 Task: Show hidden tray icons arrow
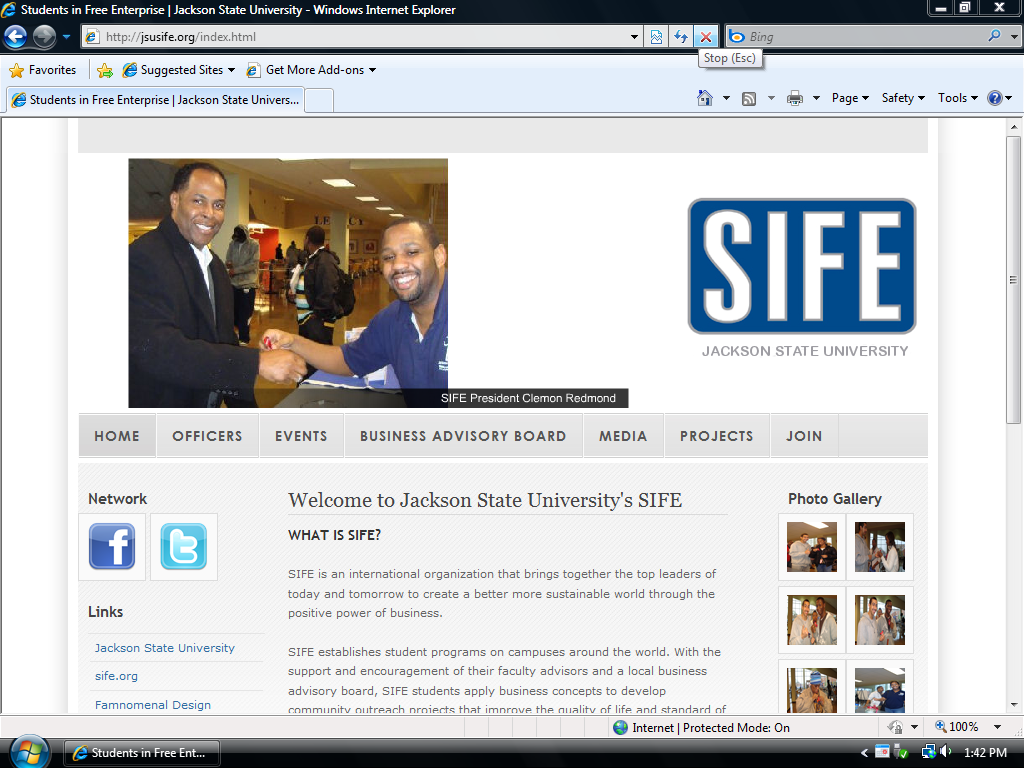point(865,753)
